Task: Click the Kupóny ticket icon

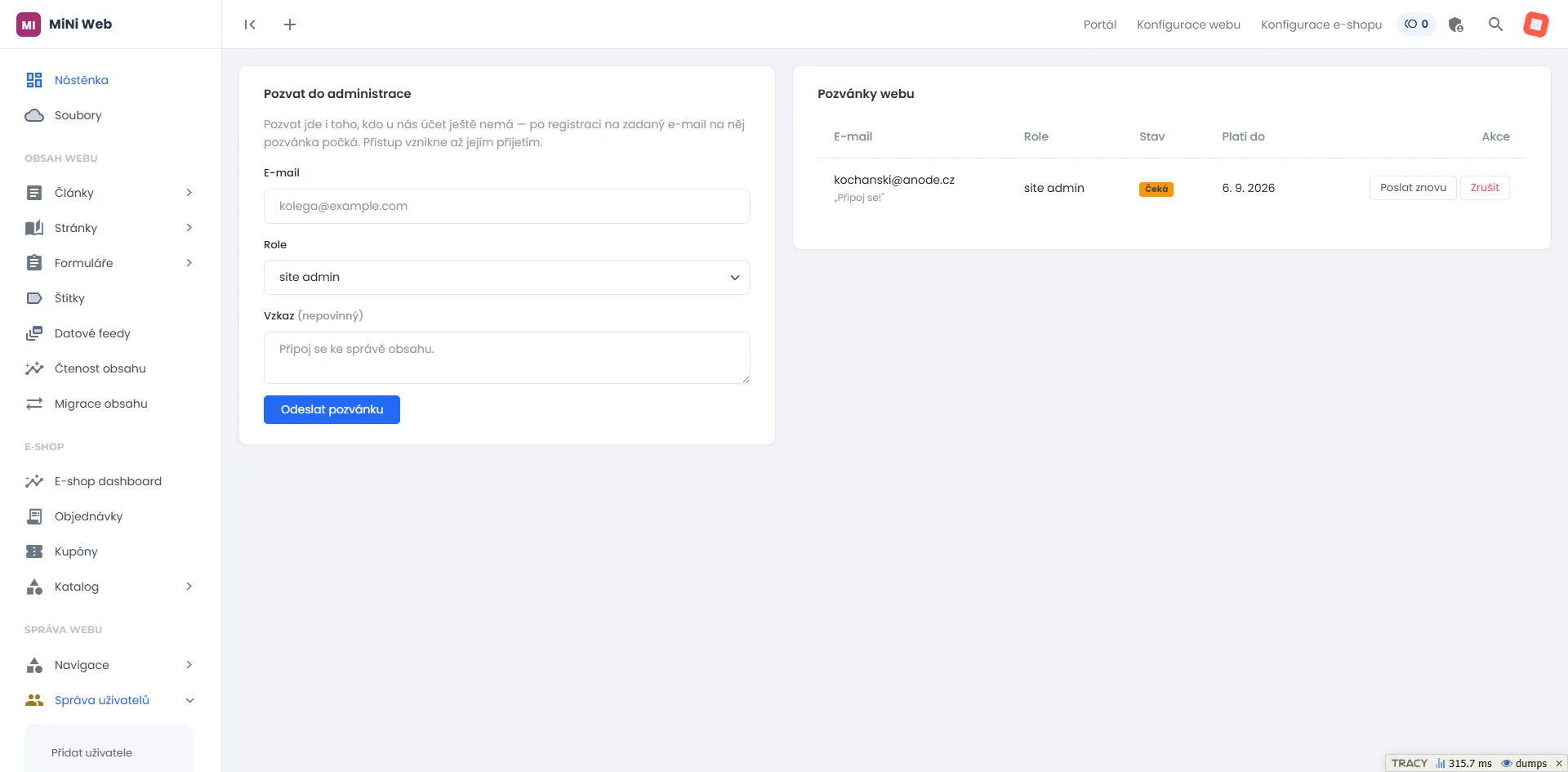Action: tap(34, 551)
